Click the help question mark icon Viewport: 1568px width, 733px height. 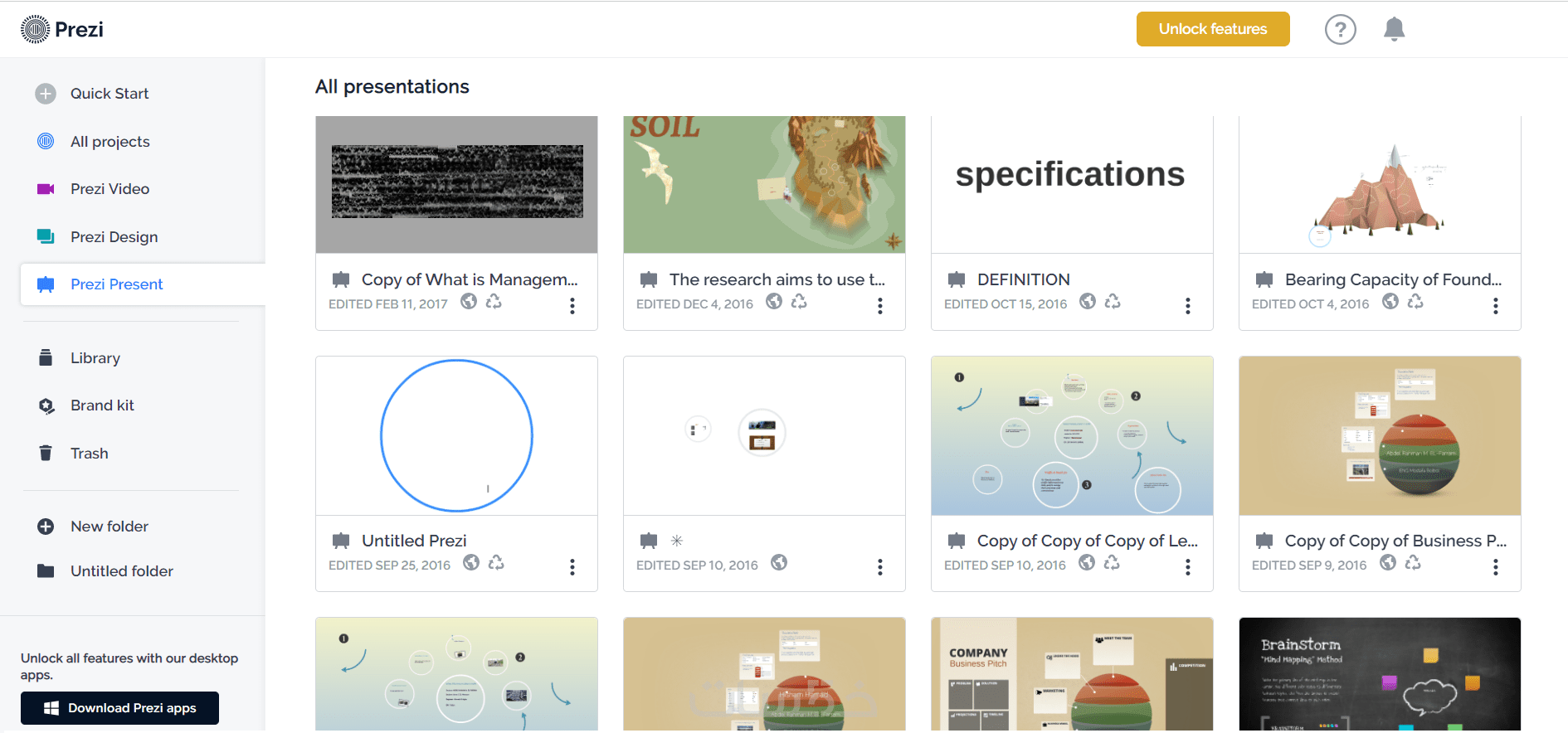1340,30
